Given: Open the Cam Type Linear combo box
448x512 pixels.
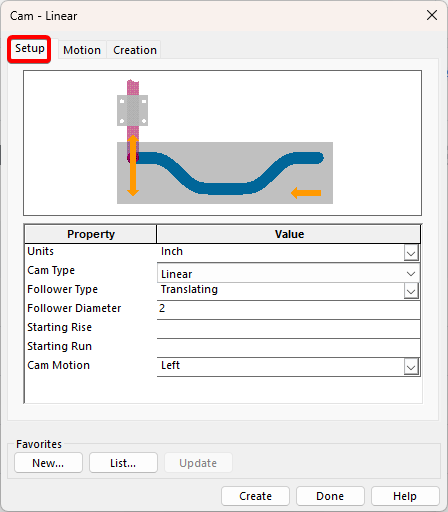Looking at the screenshot, I should (x=288, y=274).
